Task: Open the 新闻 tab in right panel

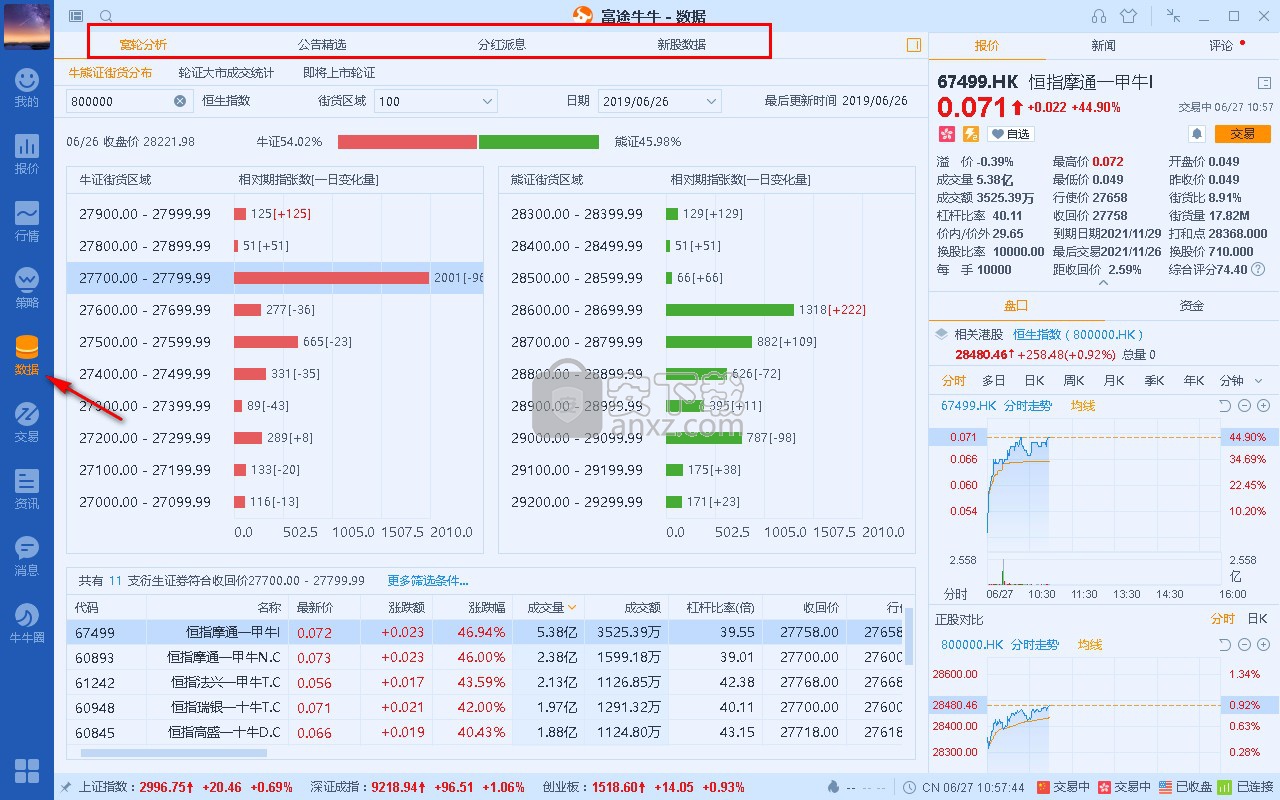Action: [1103, 46]
